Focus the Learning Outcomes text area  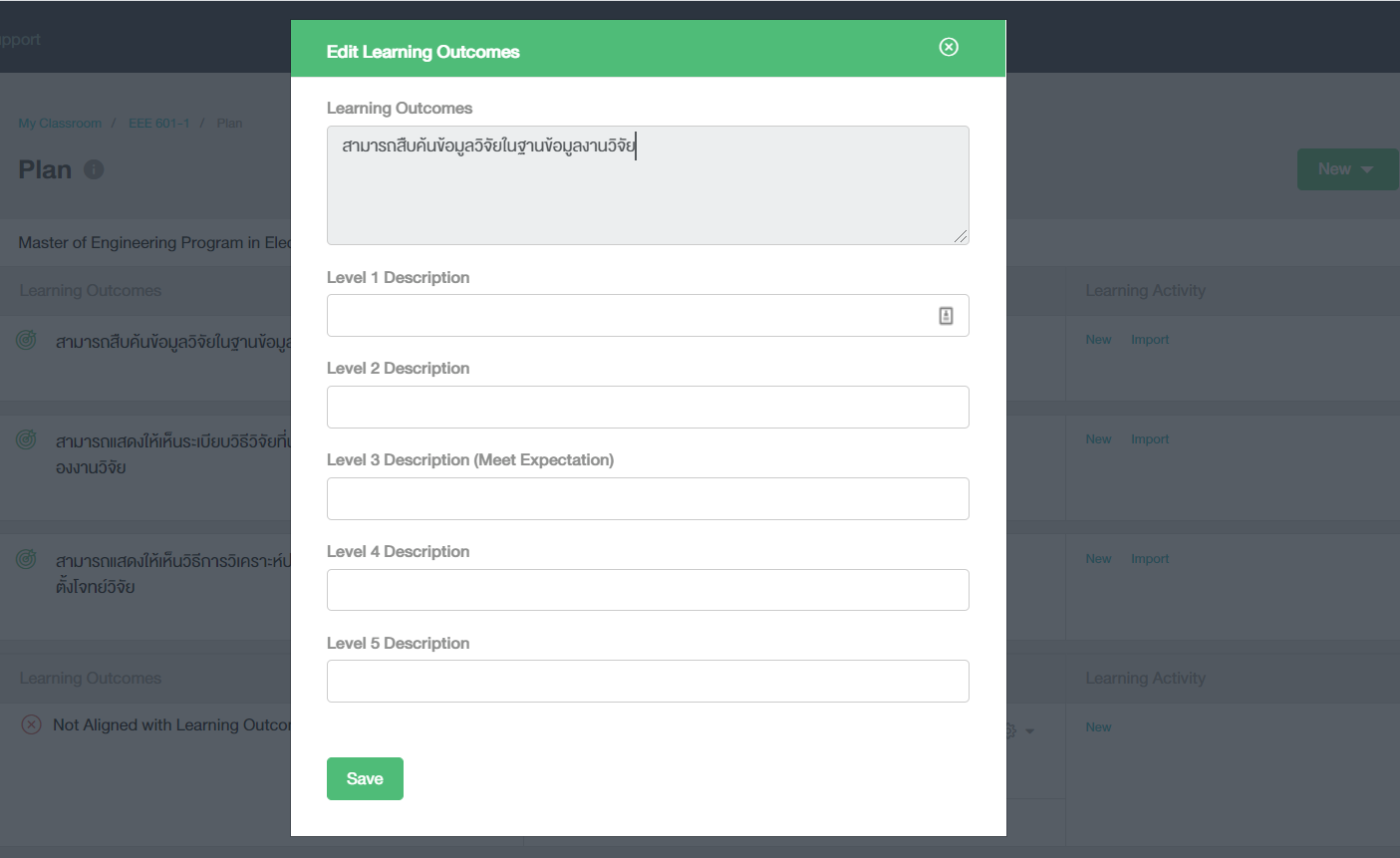(648, 185)
